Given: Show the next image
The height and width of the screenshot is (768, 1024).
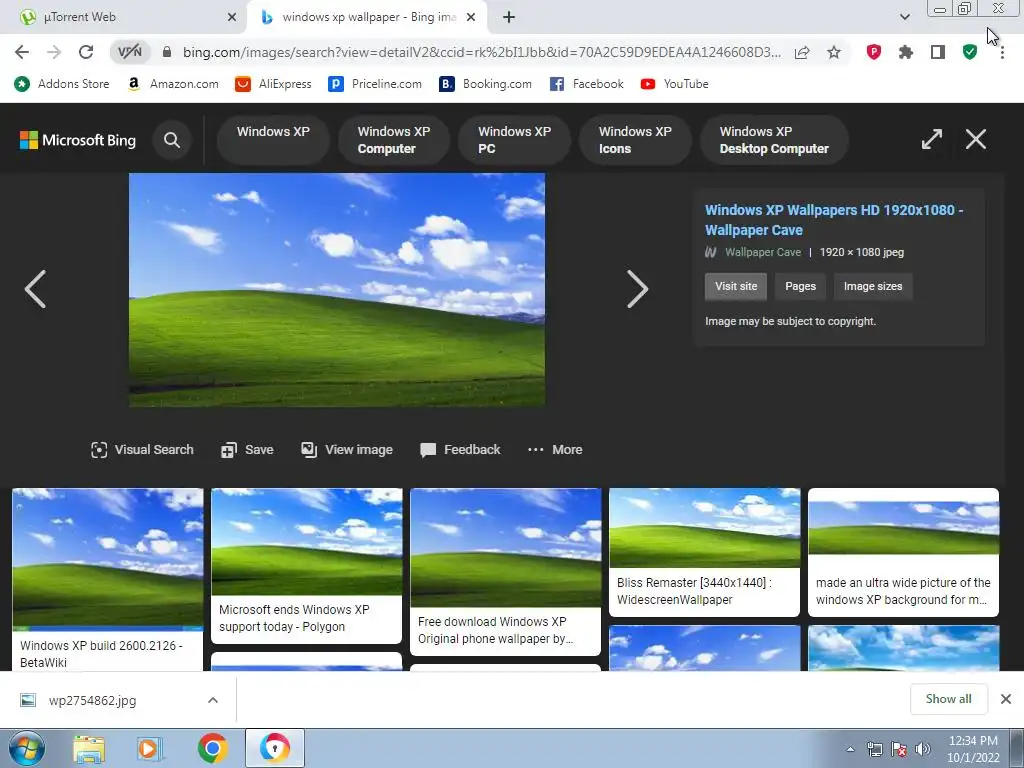Looking at the screenshot, I should click(637, 289).
